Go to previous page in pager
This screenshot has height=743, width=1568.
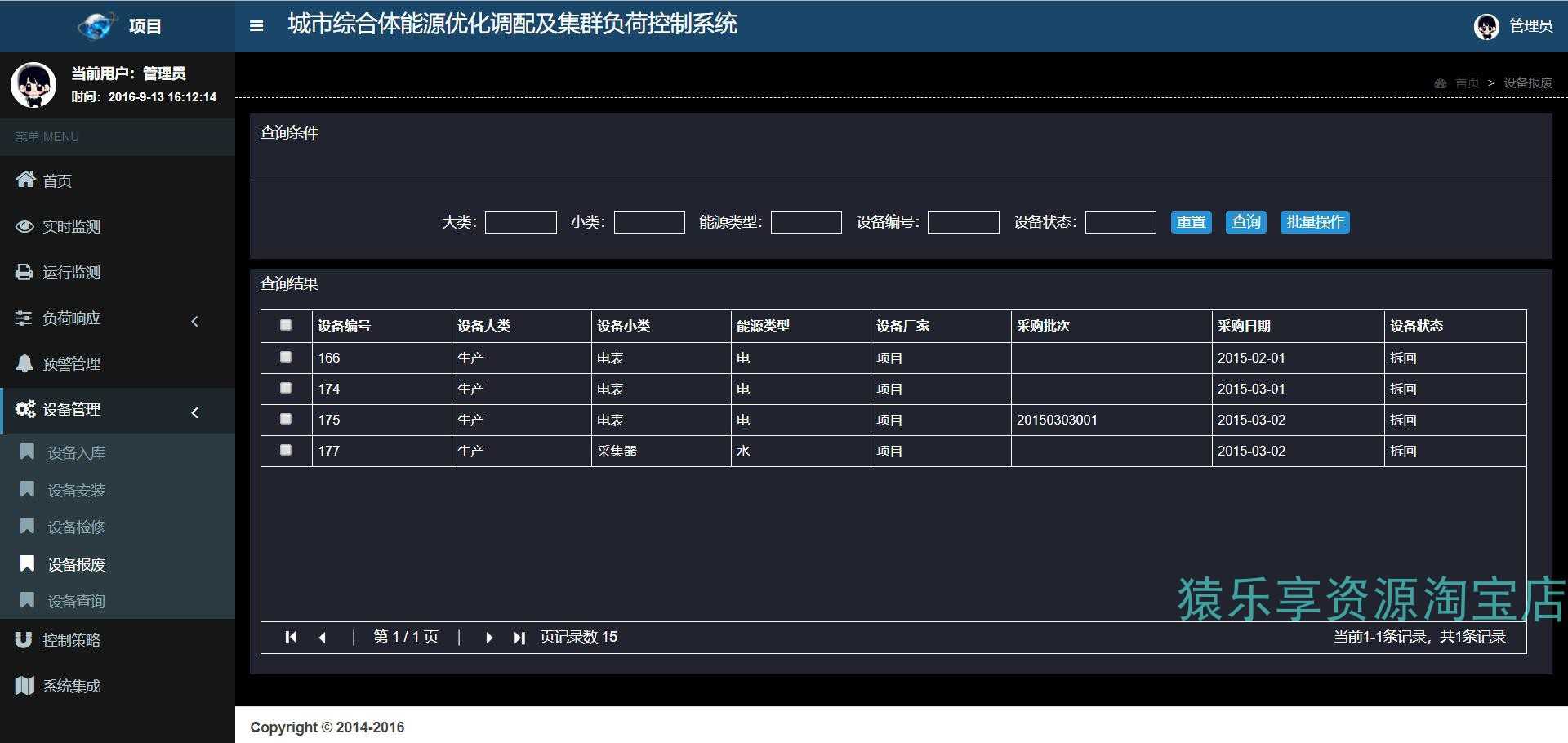pyautogui.click(x=323, y=638)
